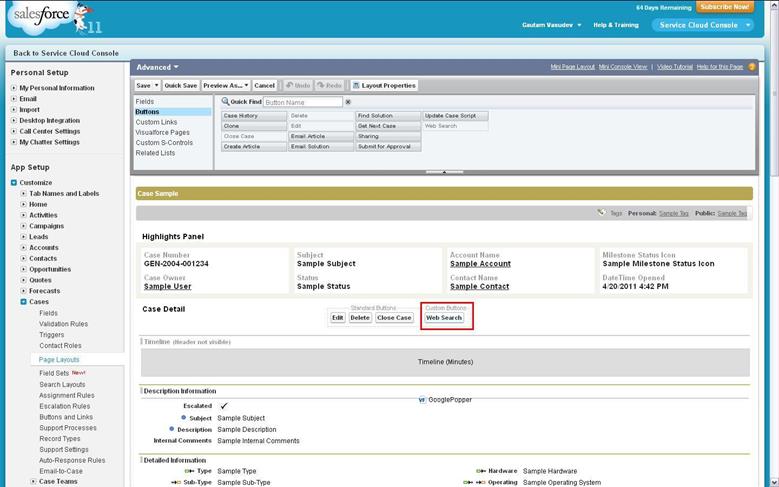Screen dimensions: 779x487
Task: Open the Preview As dropdown
Action: [x=225, y=86]
